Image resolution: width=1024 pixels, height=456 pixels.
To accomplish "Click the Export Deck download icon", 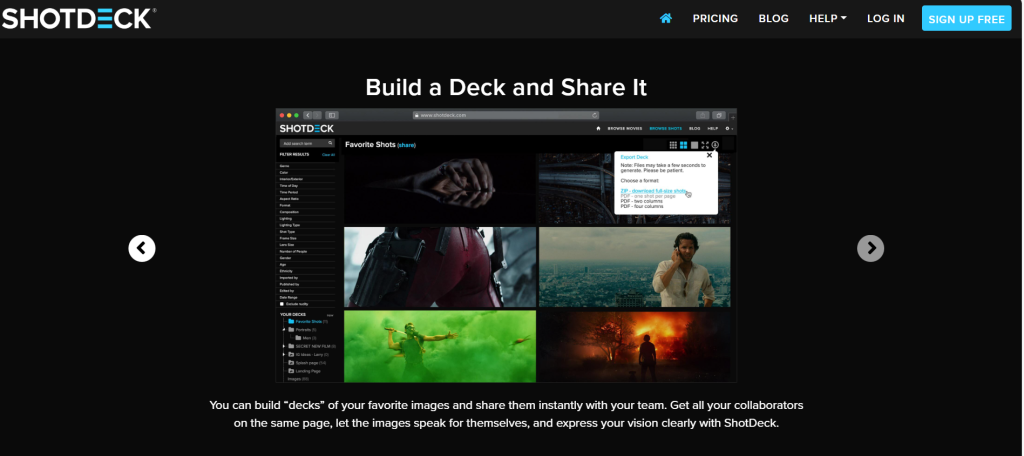I will [715, 145].
